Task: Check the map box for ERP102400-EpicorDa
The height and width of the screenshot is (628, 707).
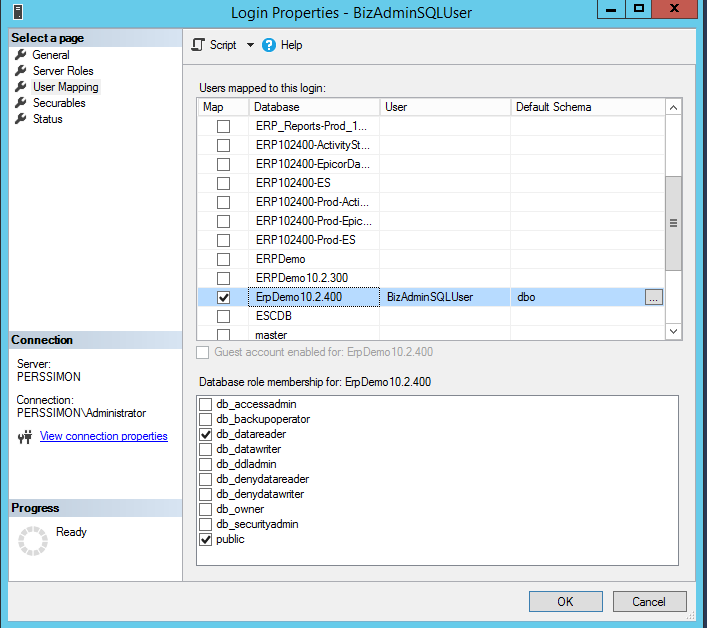Action: [x=223, y=164]
